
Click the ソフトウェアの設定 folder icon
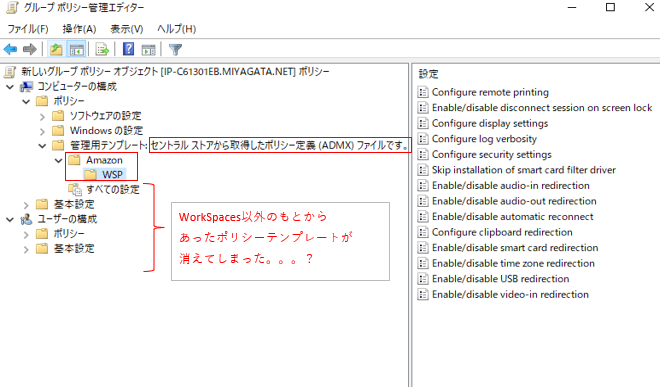58,116
